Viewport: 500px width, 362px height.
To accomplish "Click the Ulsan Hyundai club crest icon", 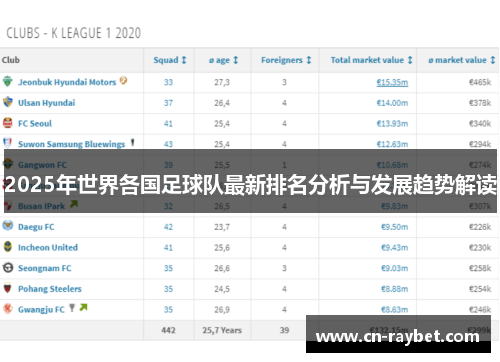I will [x=8, y=102].
